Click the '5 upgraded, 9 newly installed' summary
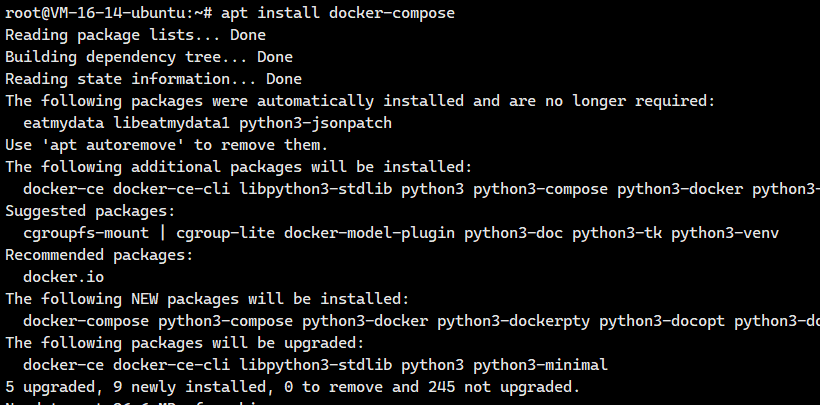This screenshot has height=405, width=820. pyautogui.click(x=135, y=387)
